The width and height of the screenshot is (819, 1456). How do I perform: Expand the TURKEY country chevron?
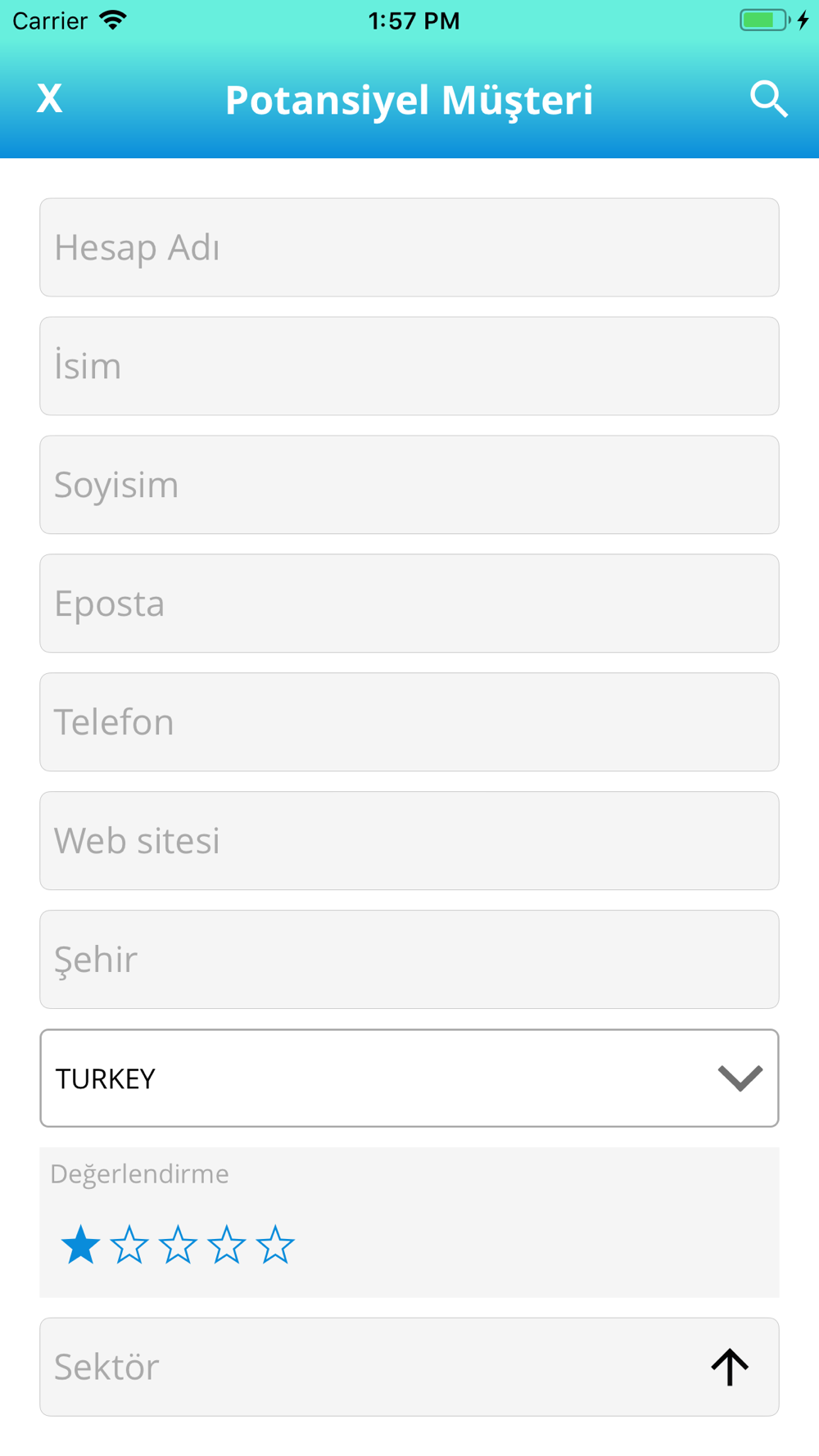pyautogui.click(x=740, y=1078)
